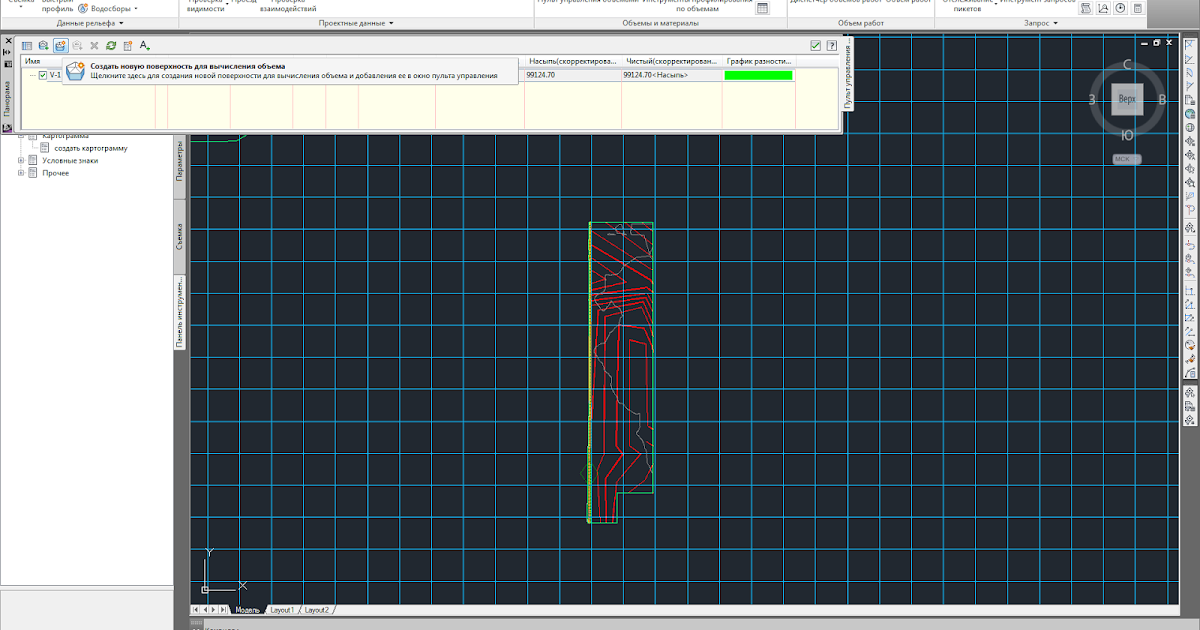
Task: Switch to the Модель tab
Action: pyautogui.click(x=247, y=609)
